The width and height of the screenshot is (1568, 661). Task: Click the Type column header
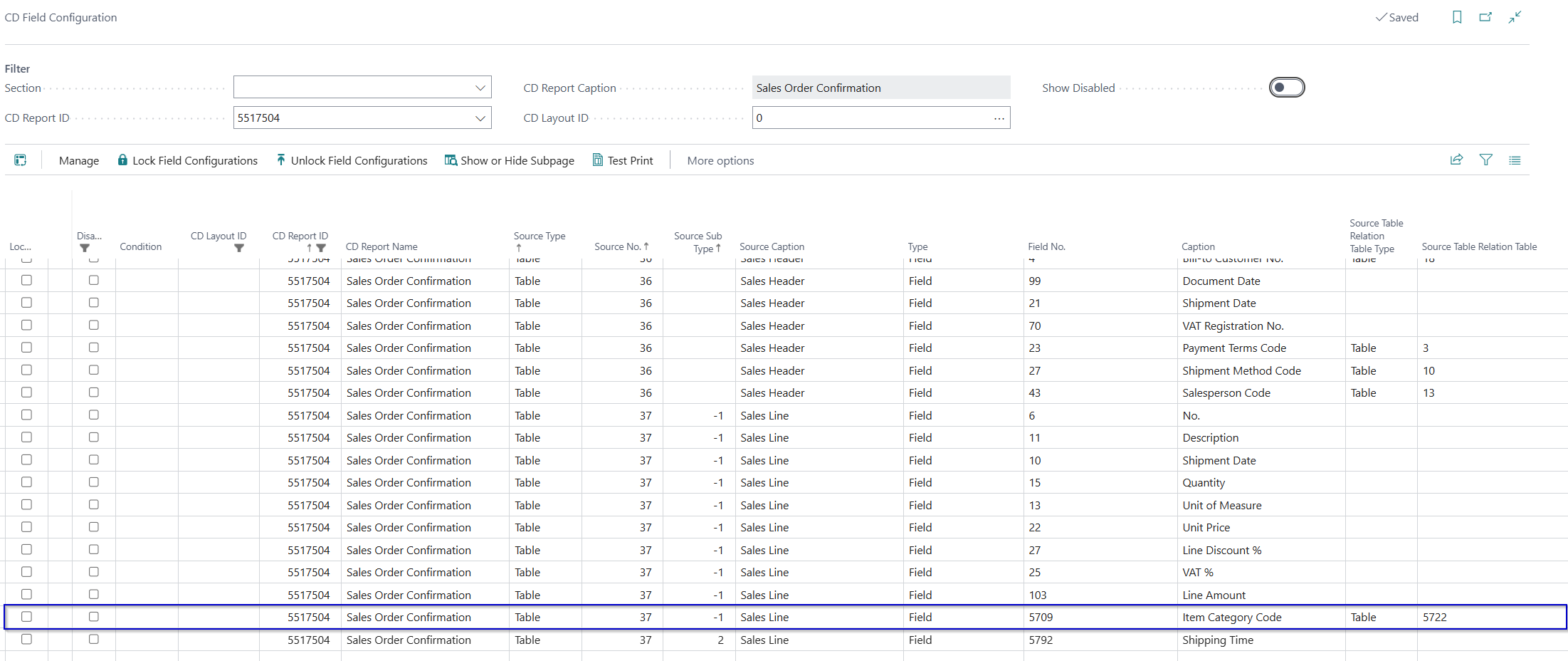pyautogui.click(x=917, y=246)
